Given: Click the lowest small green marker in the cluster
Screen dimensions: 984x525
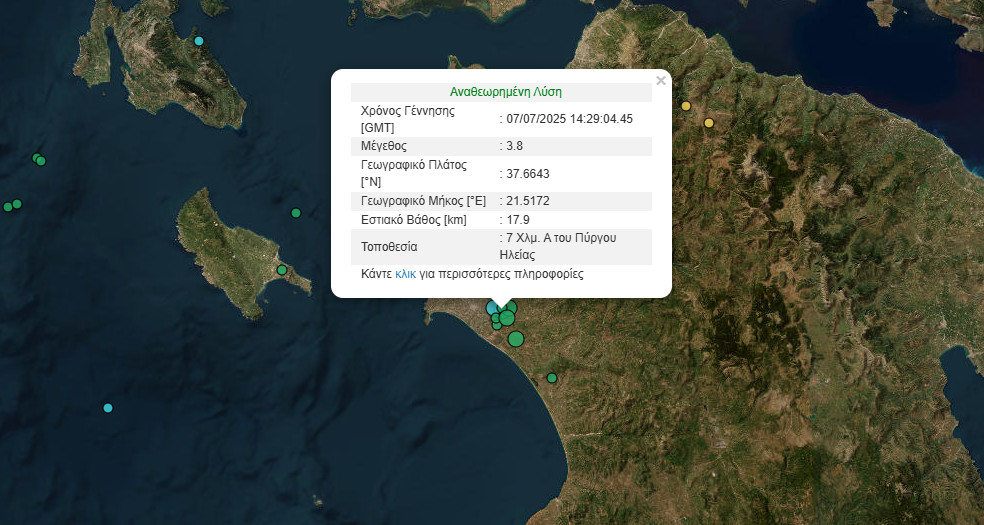Looking at the screenshot, I should pos(497,326).
